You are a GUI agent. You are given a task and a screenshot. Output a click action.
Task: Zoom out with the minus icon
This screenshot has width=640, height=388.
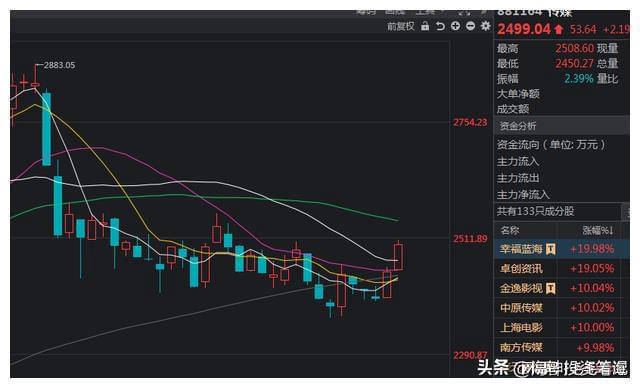coord(470,26)
